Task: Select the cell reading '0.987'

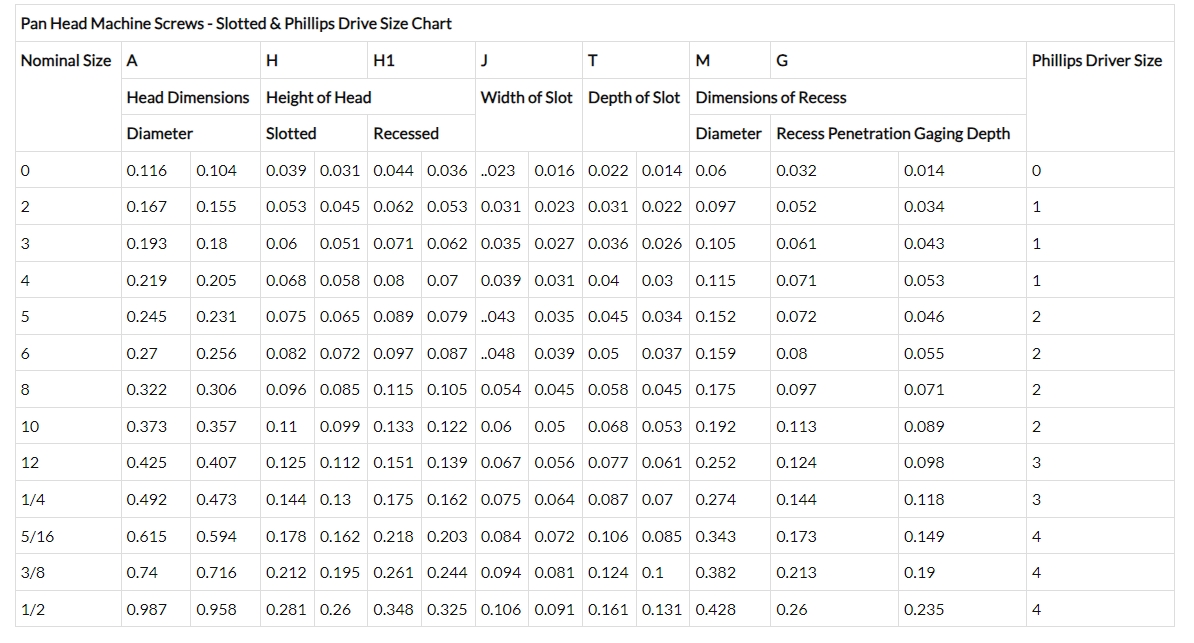Action: tap(146, 609)
